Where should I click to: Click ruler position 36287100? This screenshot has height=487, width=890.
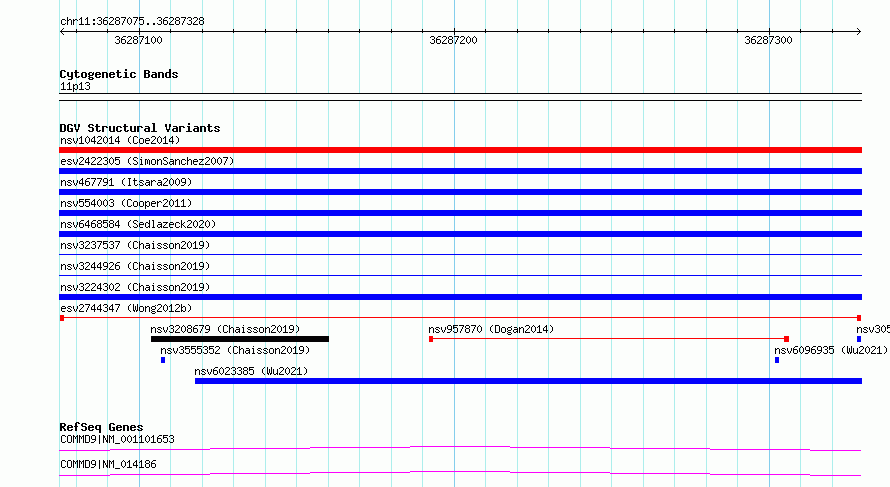click(x=138, y=40)
